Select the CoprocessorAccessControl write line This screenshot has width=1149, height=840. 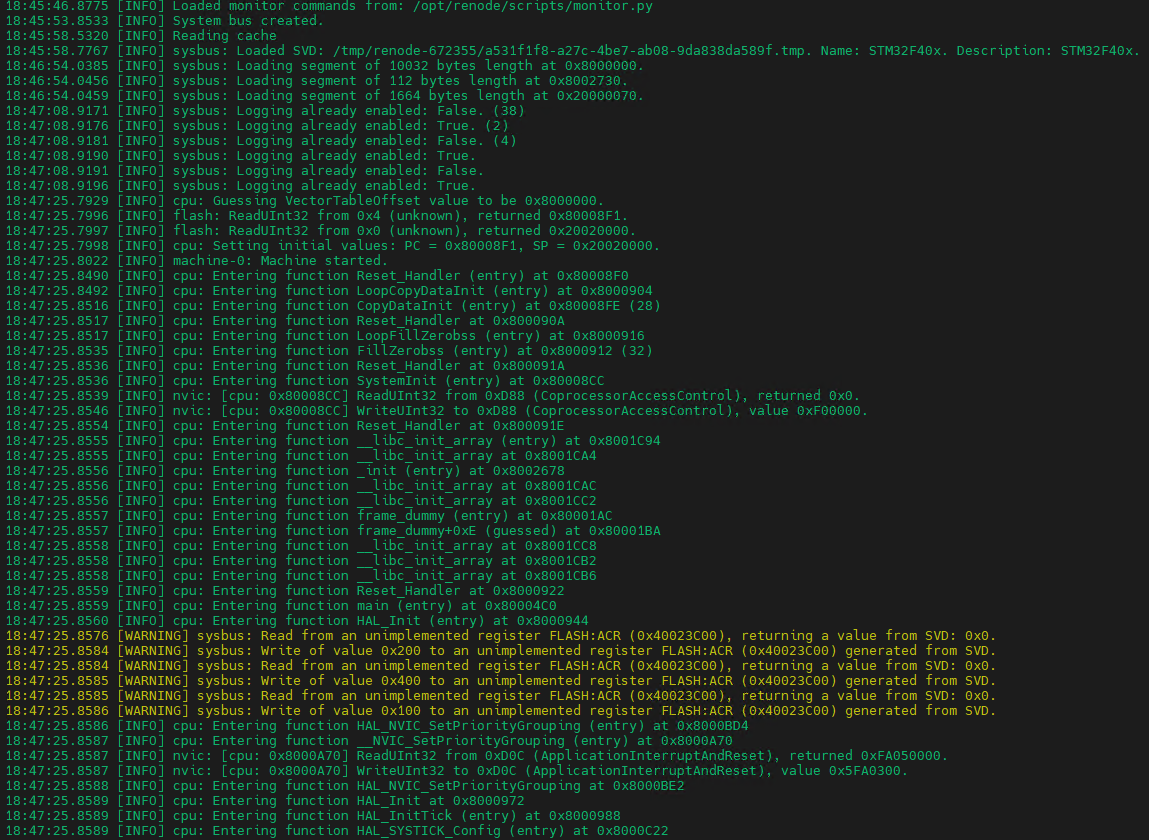click(x=500, y=410)
